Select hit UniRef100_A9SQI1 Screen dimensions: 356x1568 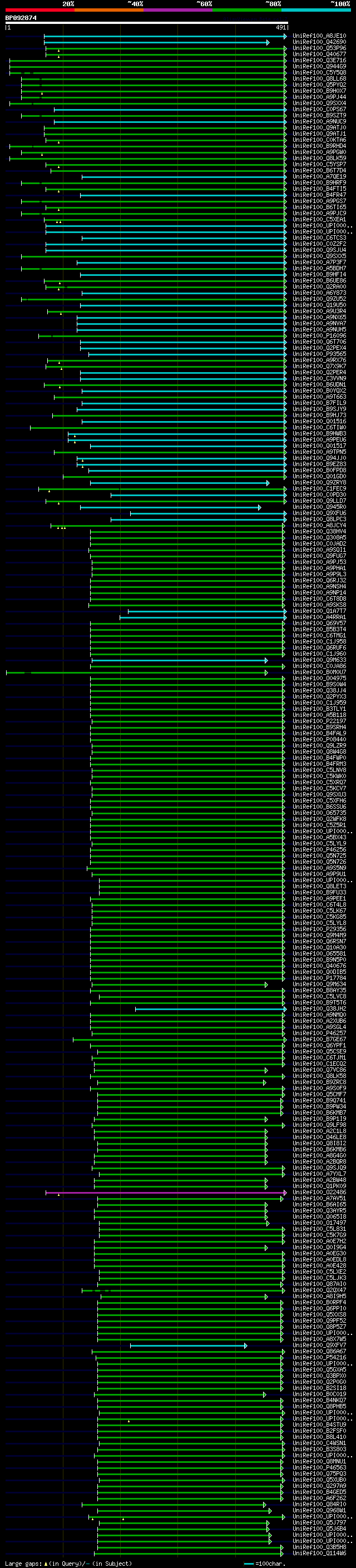tap(319, 550)
